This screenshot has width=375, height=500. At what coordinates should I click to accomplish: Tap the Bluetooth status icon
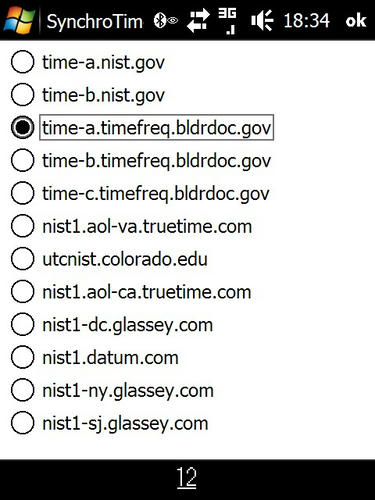point(165,21)
